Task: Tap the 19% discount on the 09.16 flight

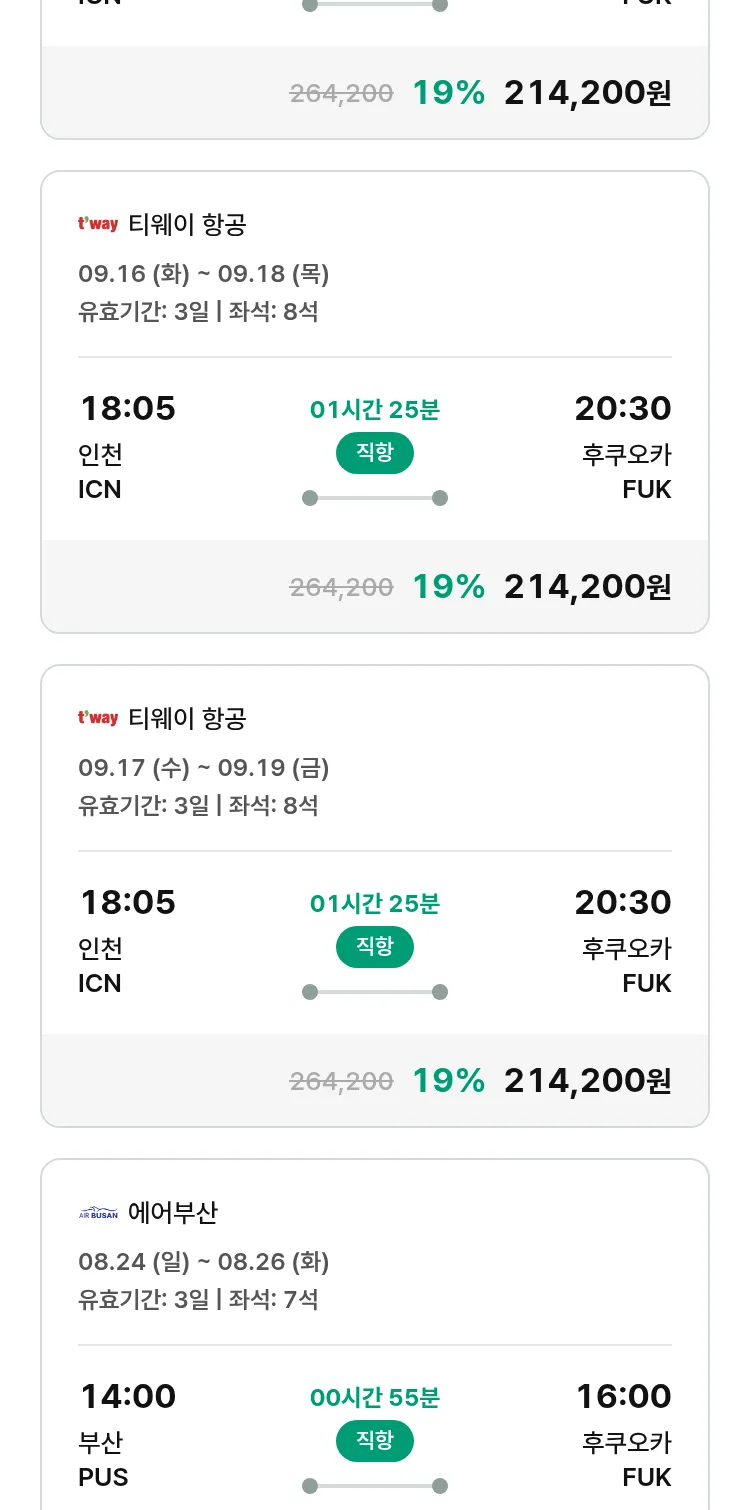Action: click(x=448, y=587)
